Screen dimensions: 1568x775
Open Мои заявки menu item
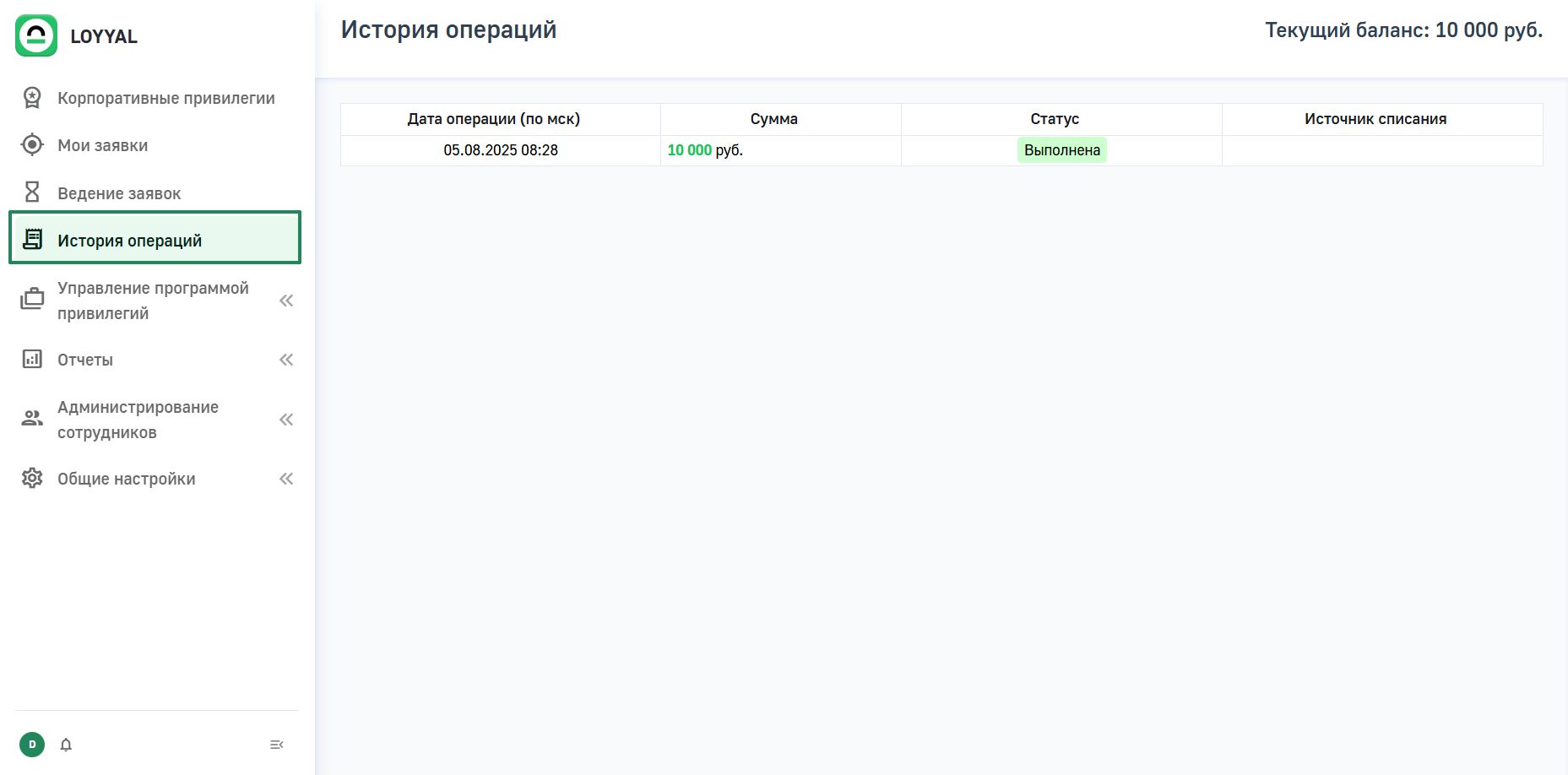click(x=102, y=145)
